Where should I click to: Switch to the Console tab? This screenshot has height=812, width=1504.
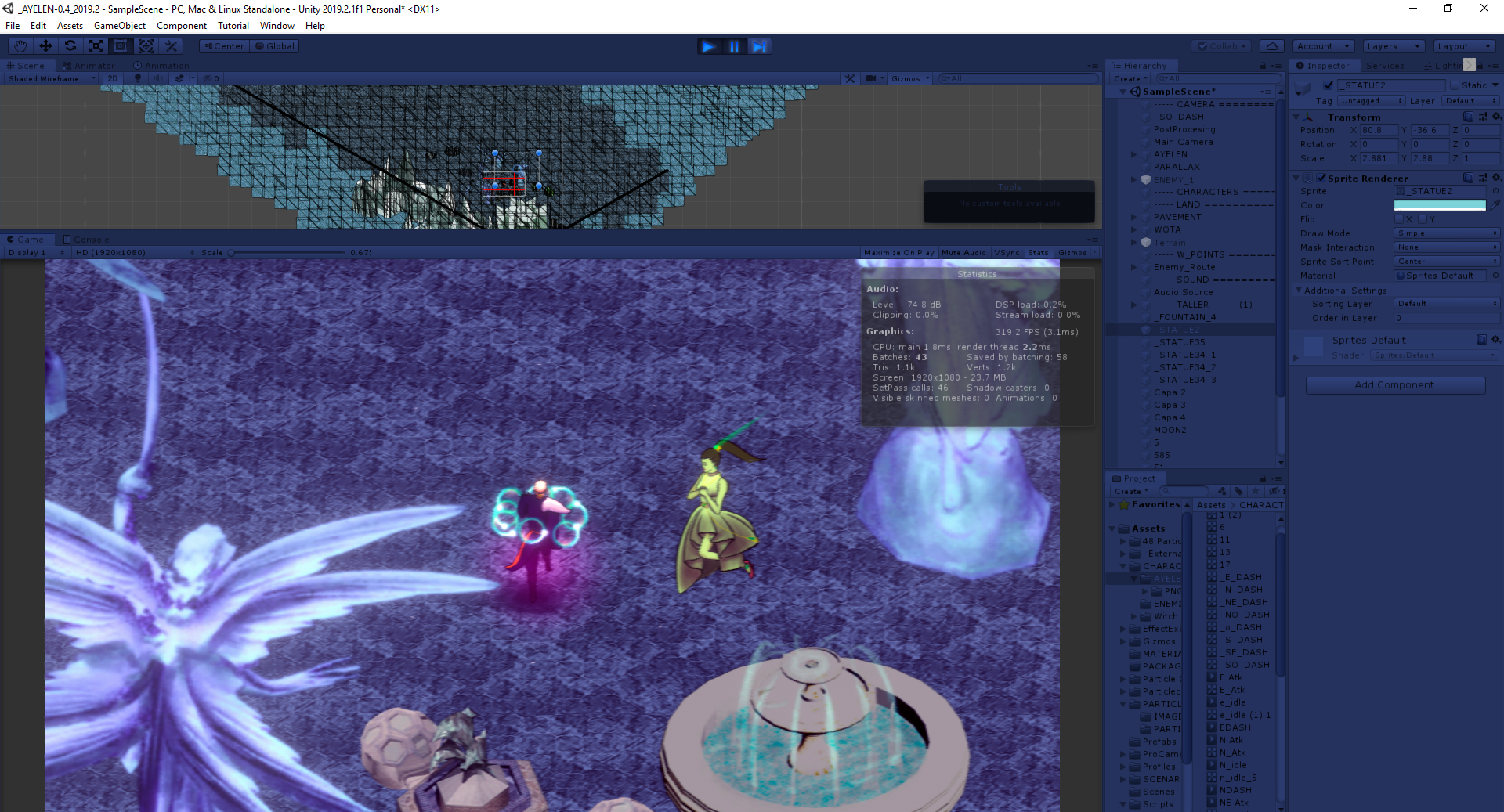click(86, 240)
